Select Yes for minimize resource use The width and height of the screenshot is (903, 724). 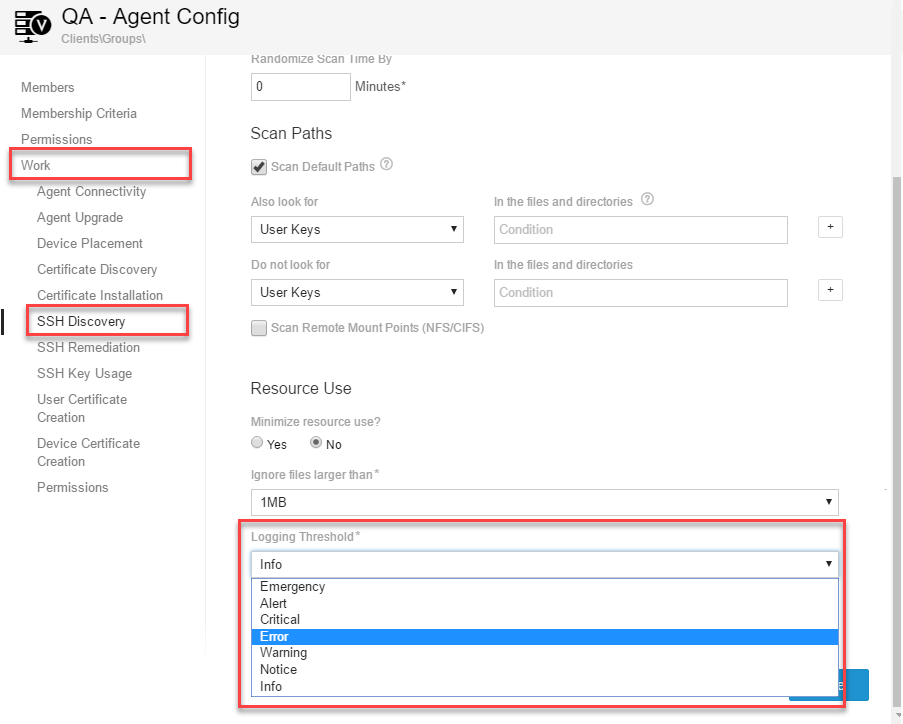click(256, 442)
